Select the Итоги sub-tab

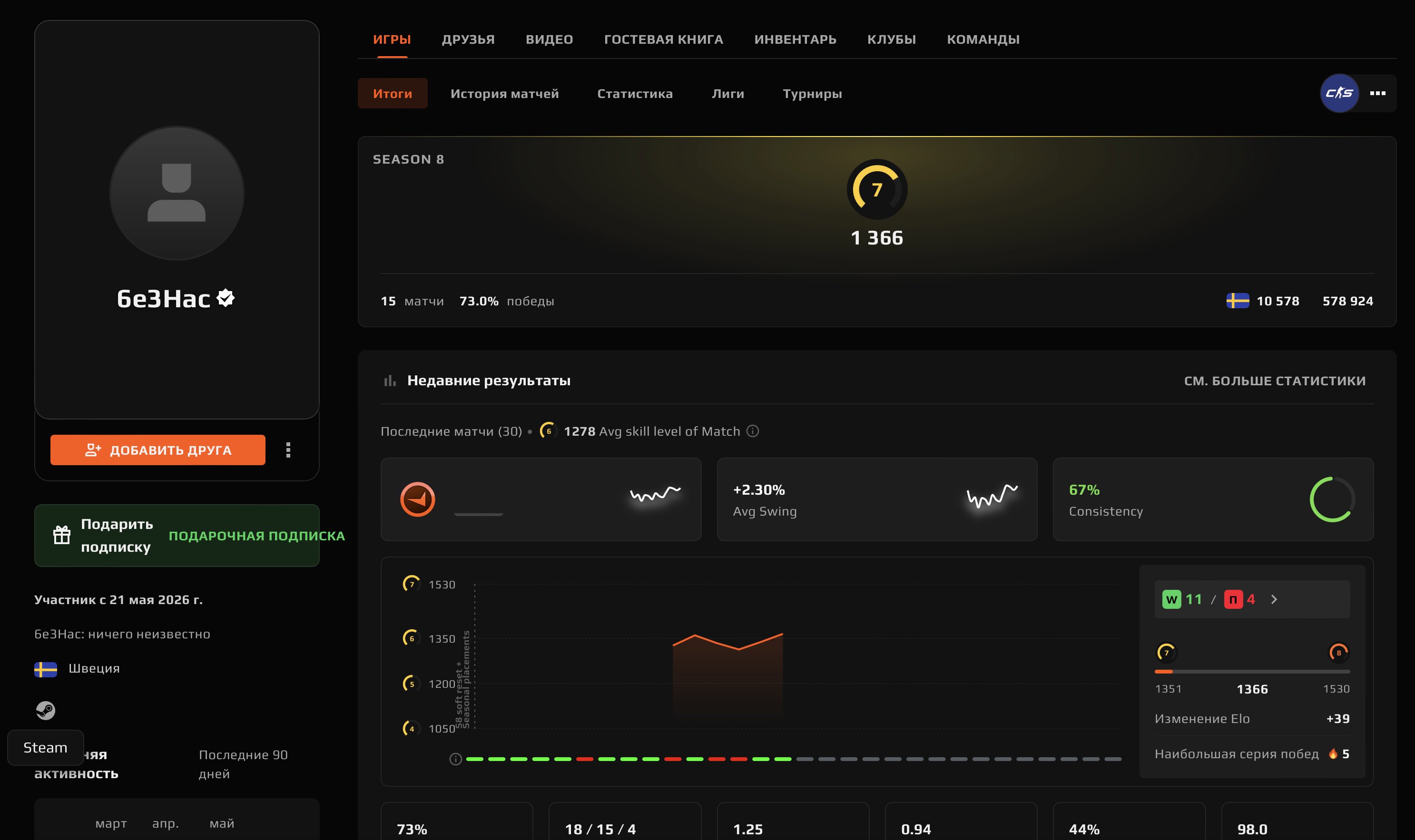(x=393, y=93)
